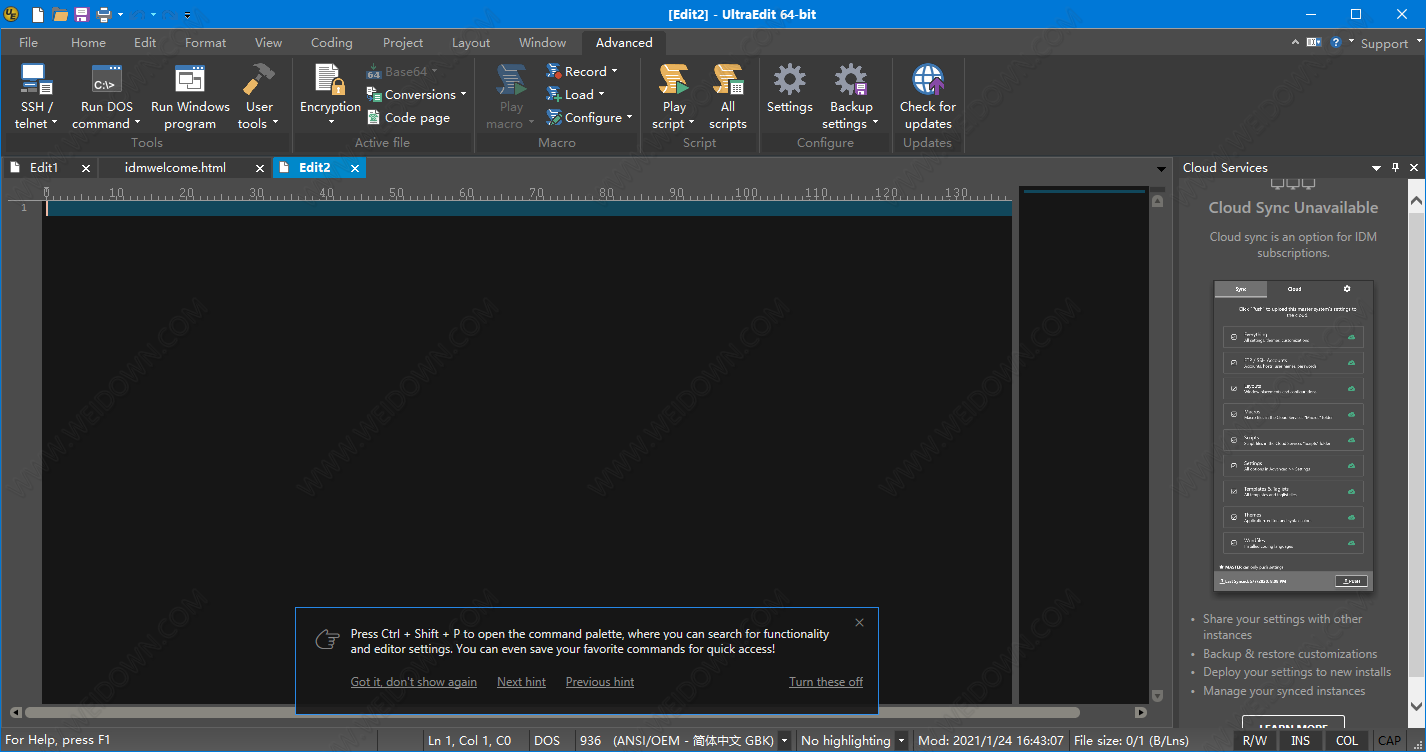
Task: Open the No highlighting dropdown
Action: (x=901, y=741)
